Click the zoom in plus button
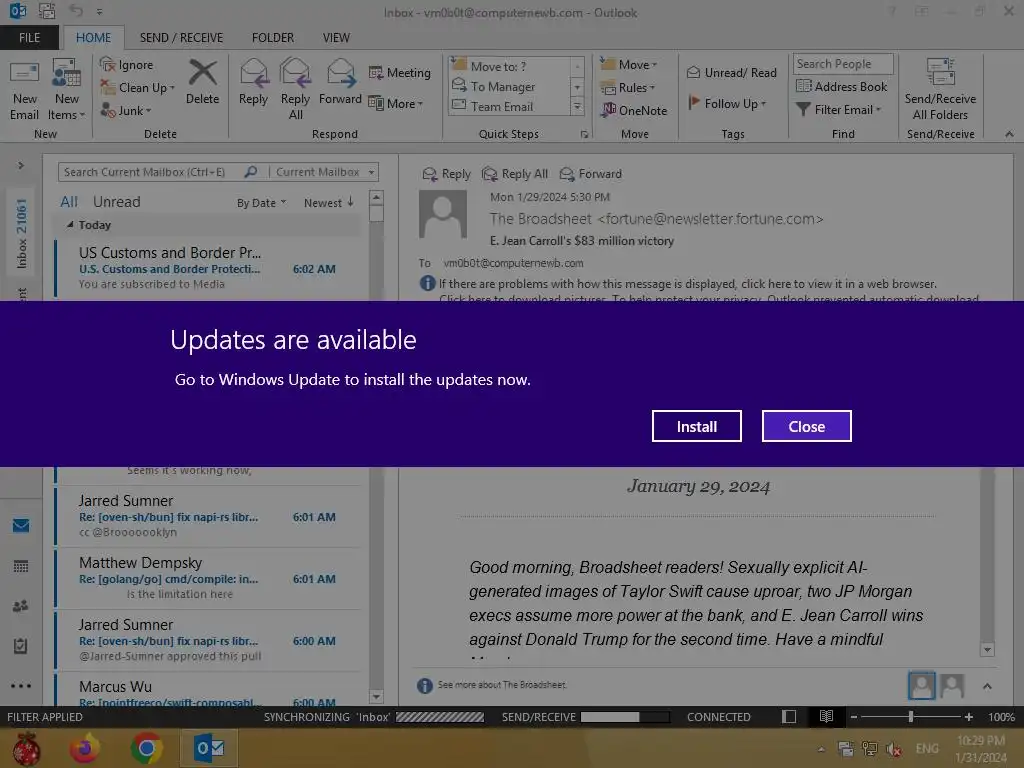 click(x=969, y=717)
